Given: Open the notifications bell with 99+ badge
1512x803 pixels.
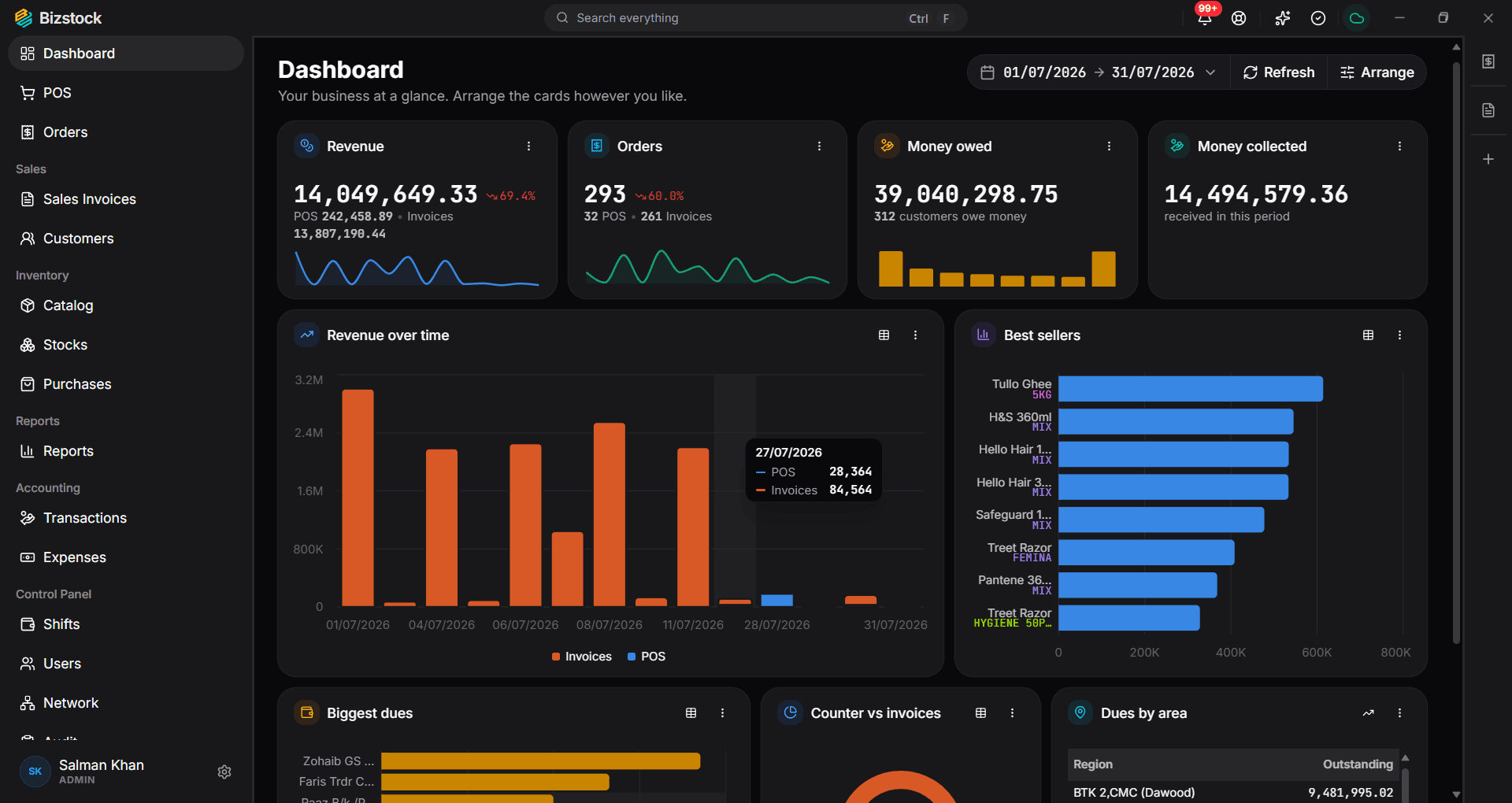Looking at the screenshot, I should (1205, 17).
